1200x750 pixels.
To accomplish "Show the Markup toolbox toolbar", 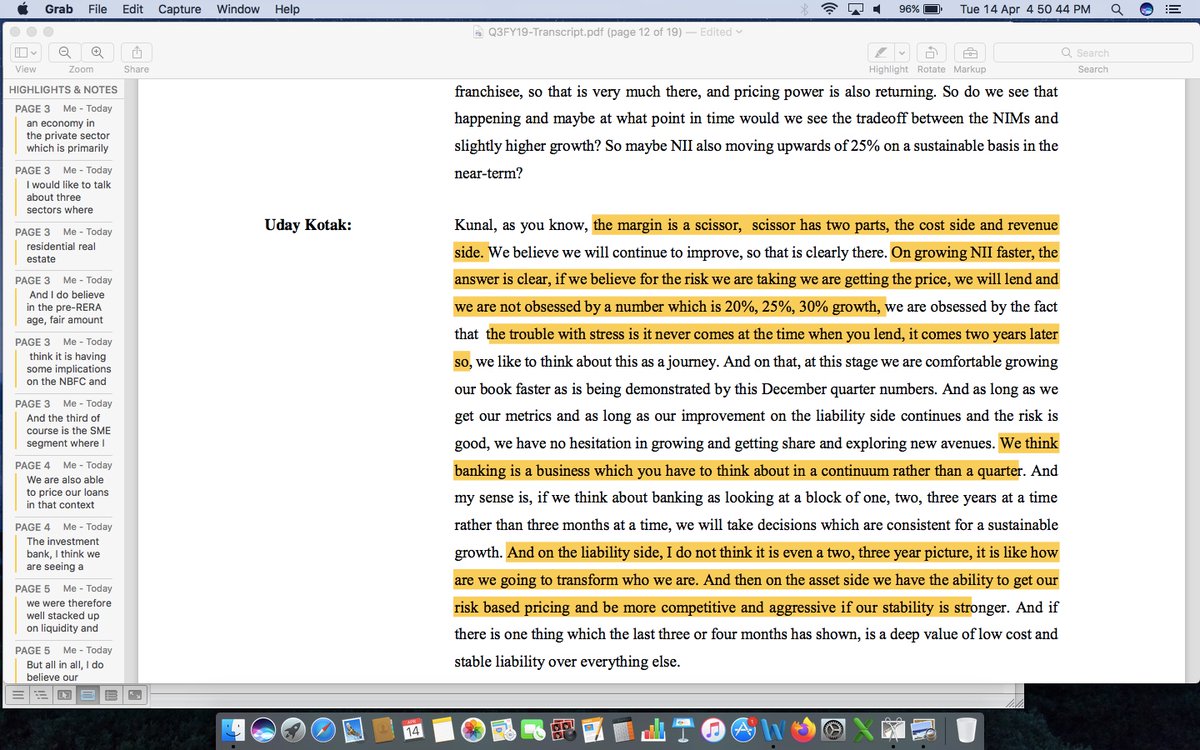I will point(968,52).
